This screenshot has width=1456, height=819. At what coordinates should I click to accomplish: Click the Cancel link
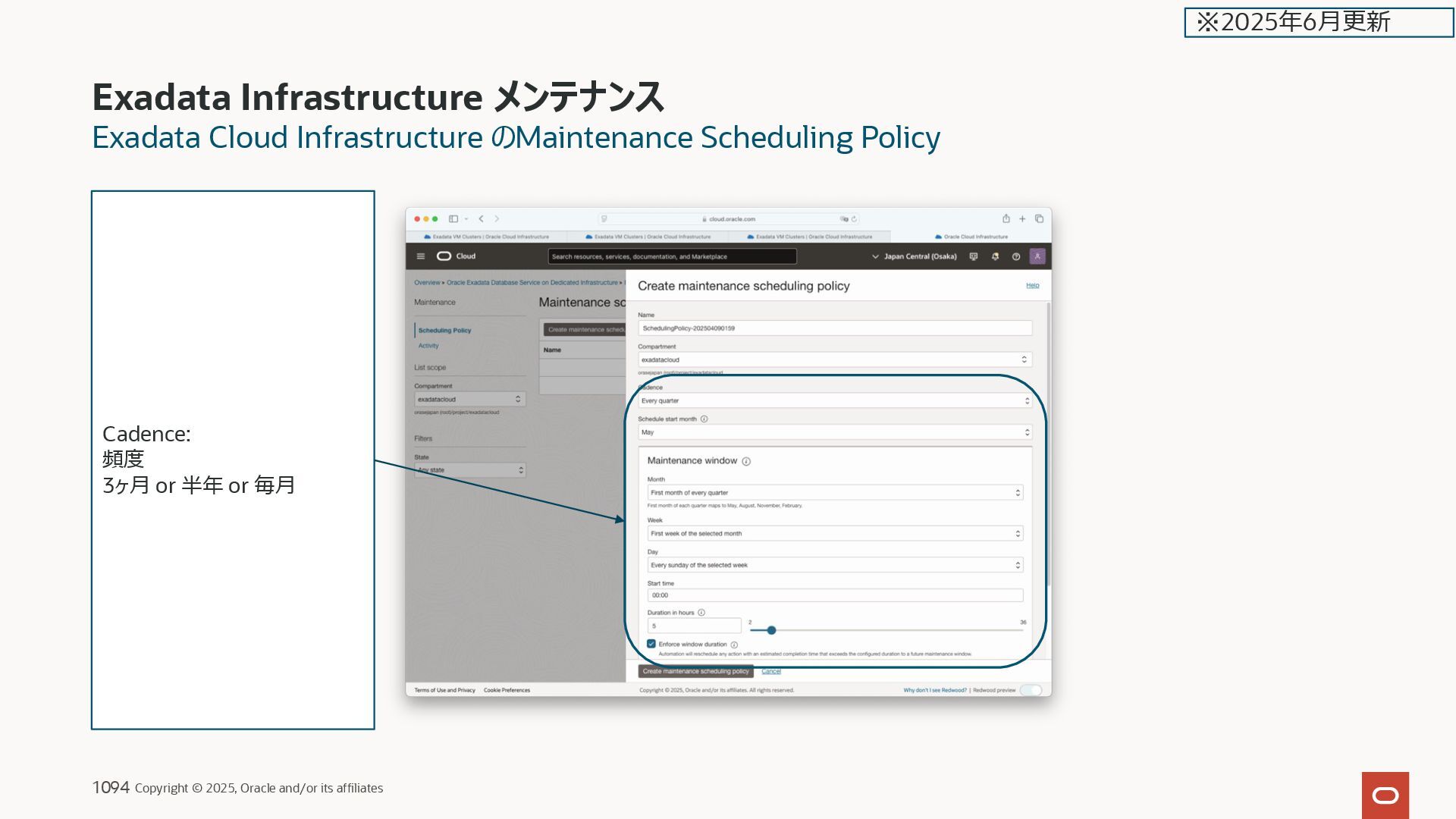coord(770,671)
